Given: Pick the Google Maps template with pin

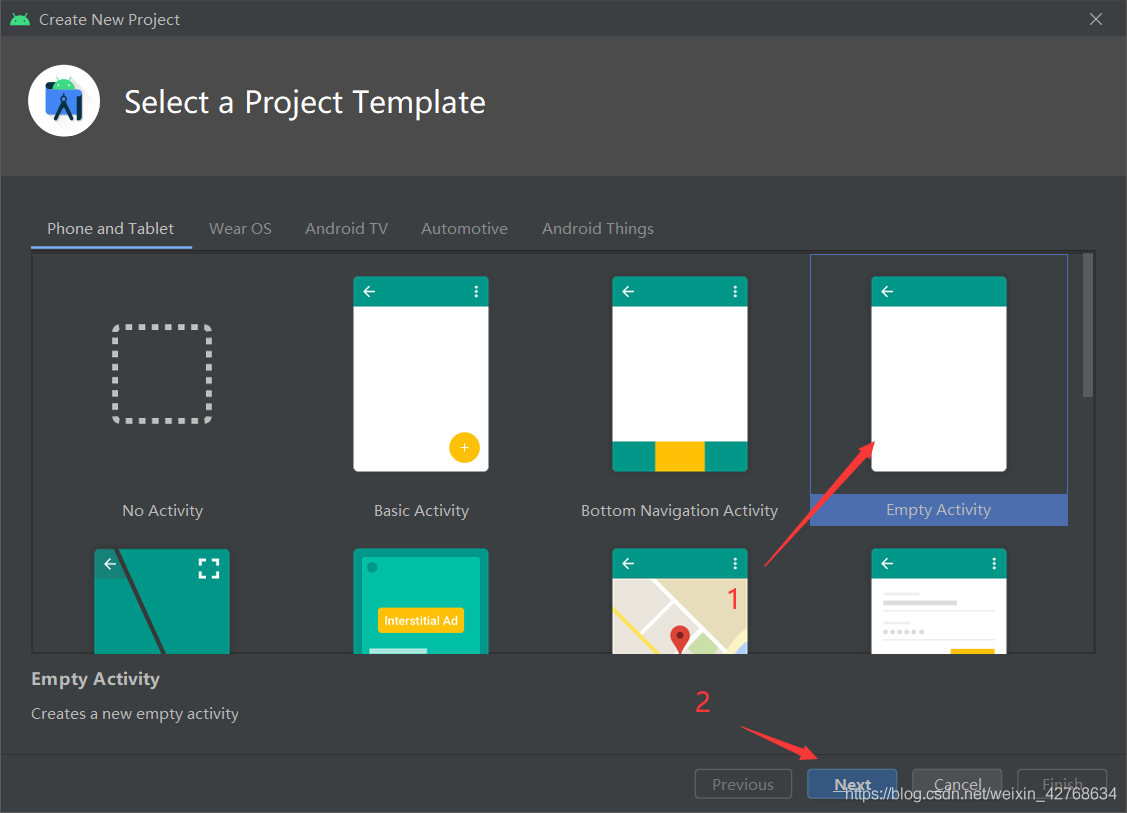Looking at the screenshot, I should coord(679,601).
